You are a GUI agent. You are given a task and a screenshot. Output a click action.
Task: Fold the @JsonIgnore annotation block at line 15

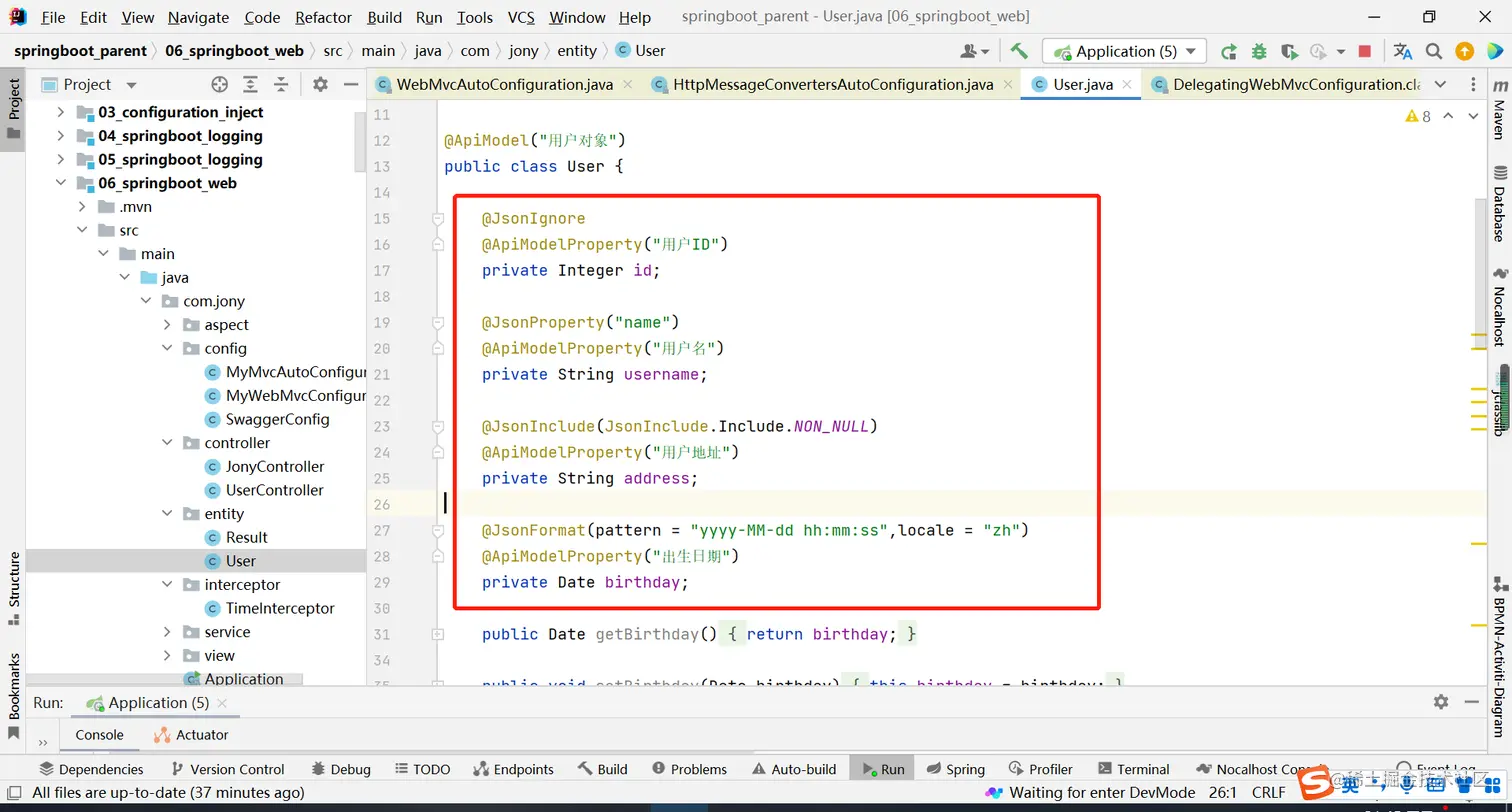coord(437,218)
